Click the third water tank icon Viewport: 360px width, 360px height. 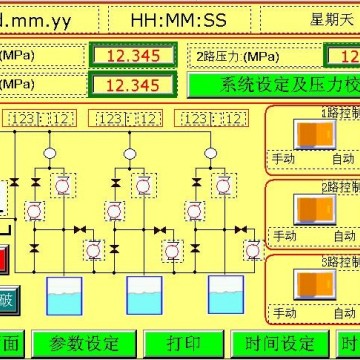226,295
